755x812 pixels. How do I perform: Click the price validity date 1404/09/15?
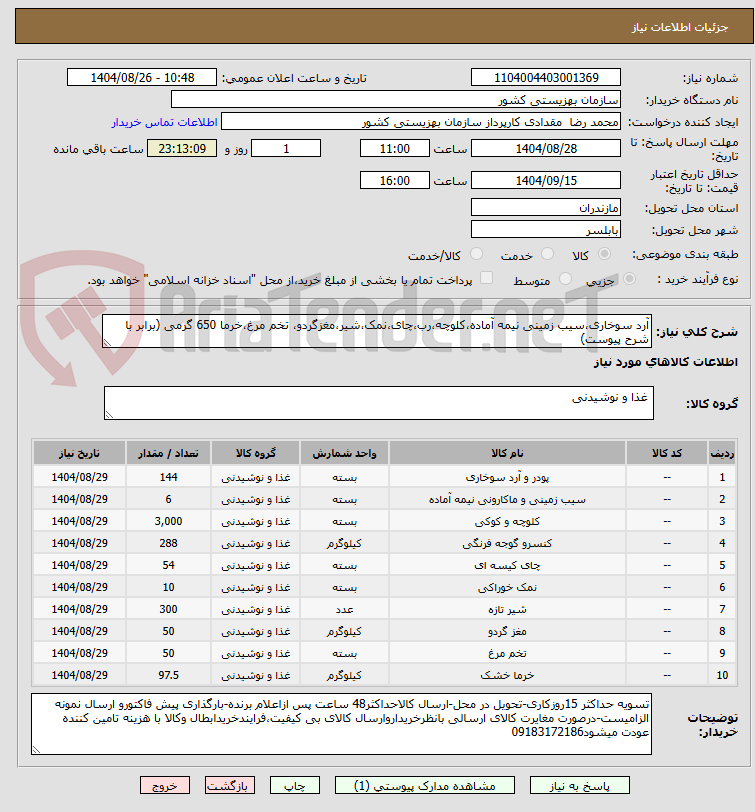click(x=546, y=180)
